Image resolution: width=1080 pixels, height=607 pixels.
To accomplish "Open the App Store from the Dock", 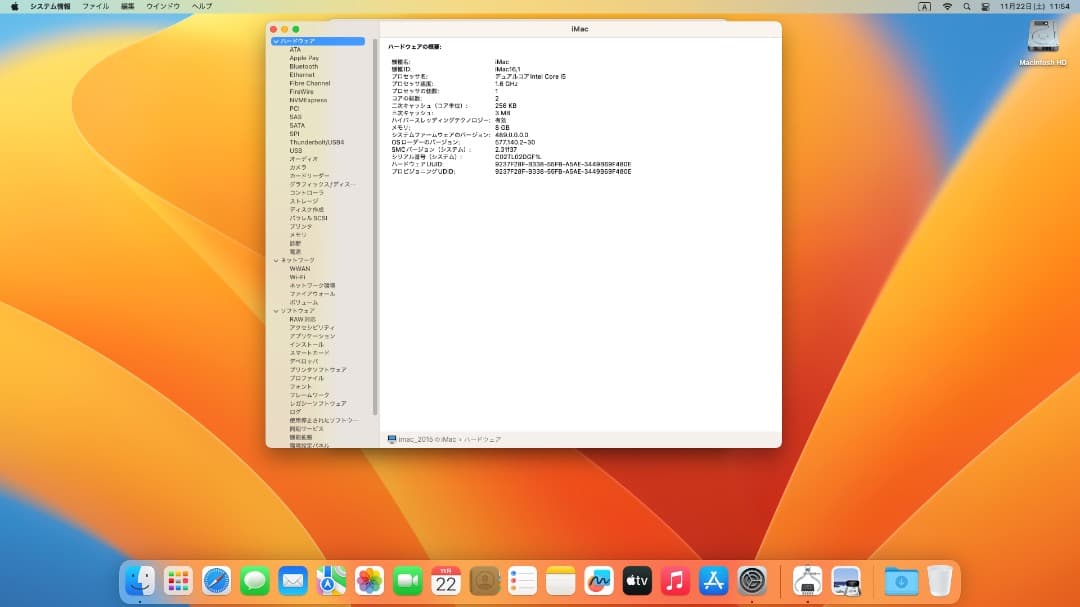I will [713, 580].
